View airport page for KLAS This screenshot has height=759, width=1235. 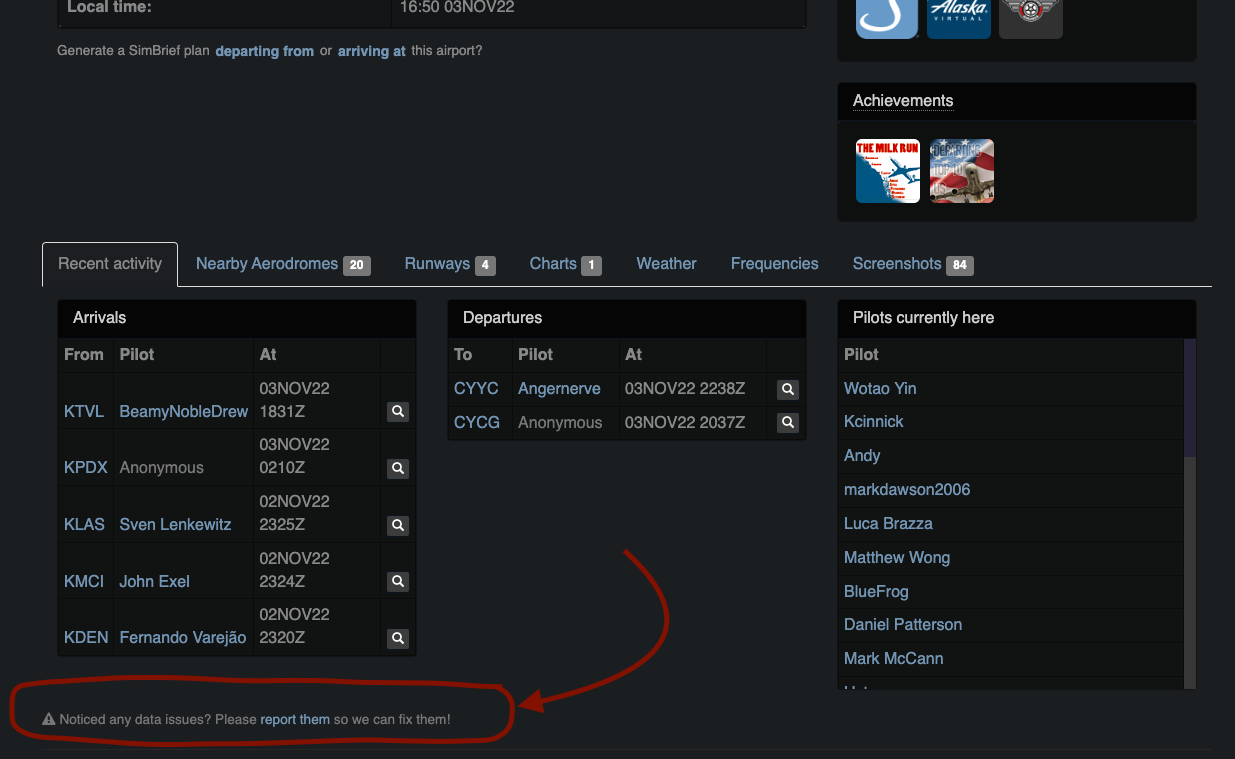pyautogui.click(x=84, y=524)
